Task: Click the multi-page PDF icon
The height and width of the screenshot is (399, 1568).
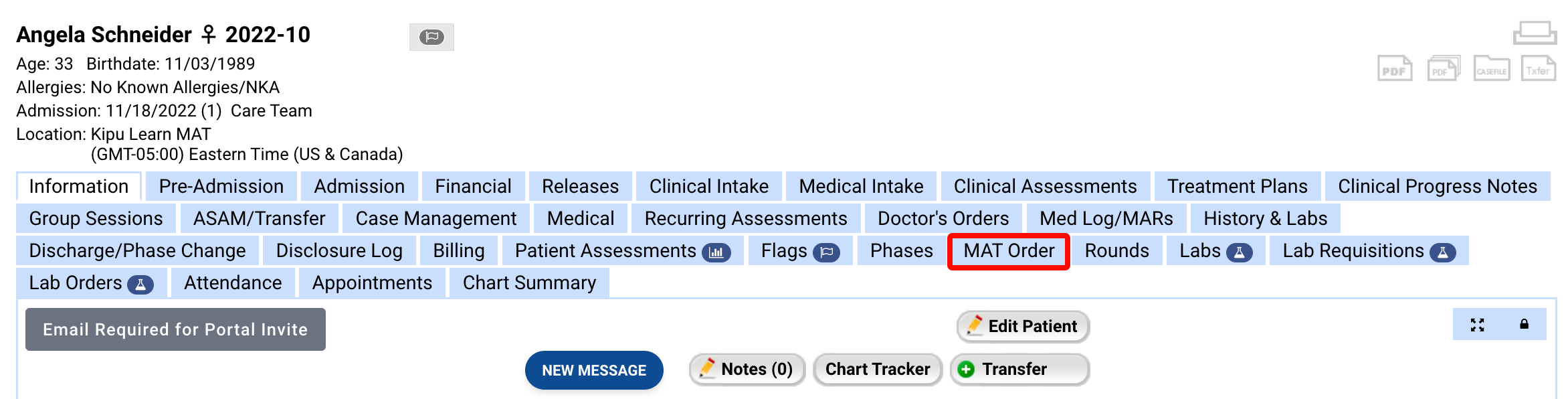Action: 1444,69
